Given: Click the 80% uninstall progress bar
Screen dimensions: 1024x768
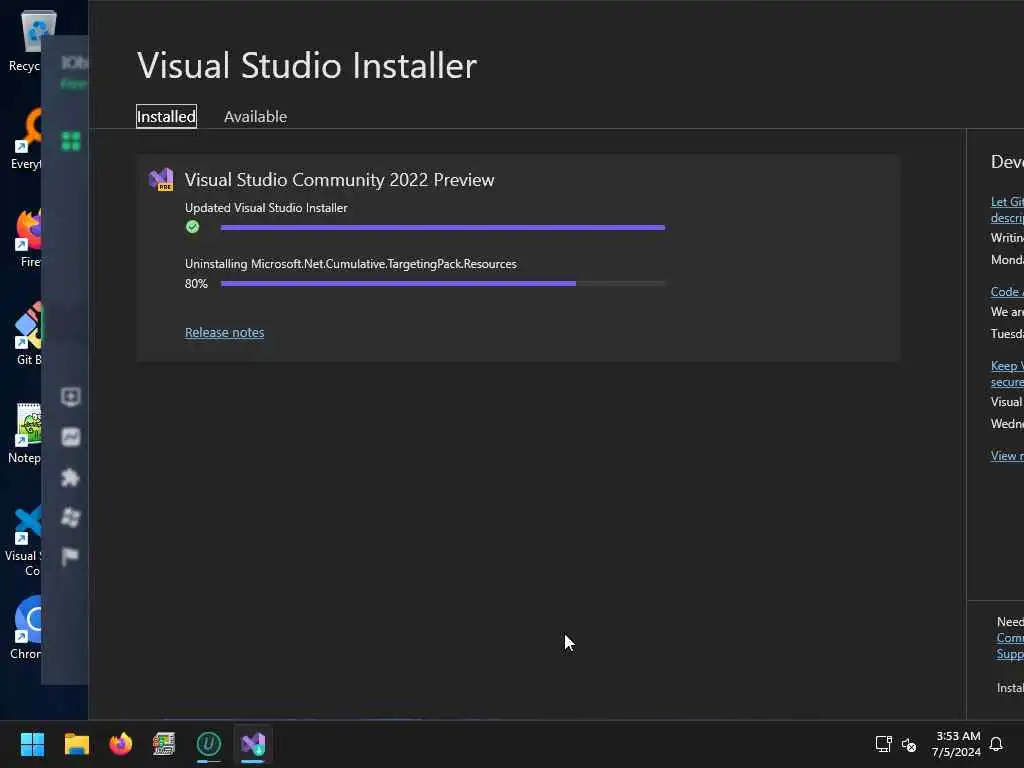Looking at the screenshot, I should [443, 283].
